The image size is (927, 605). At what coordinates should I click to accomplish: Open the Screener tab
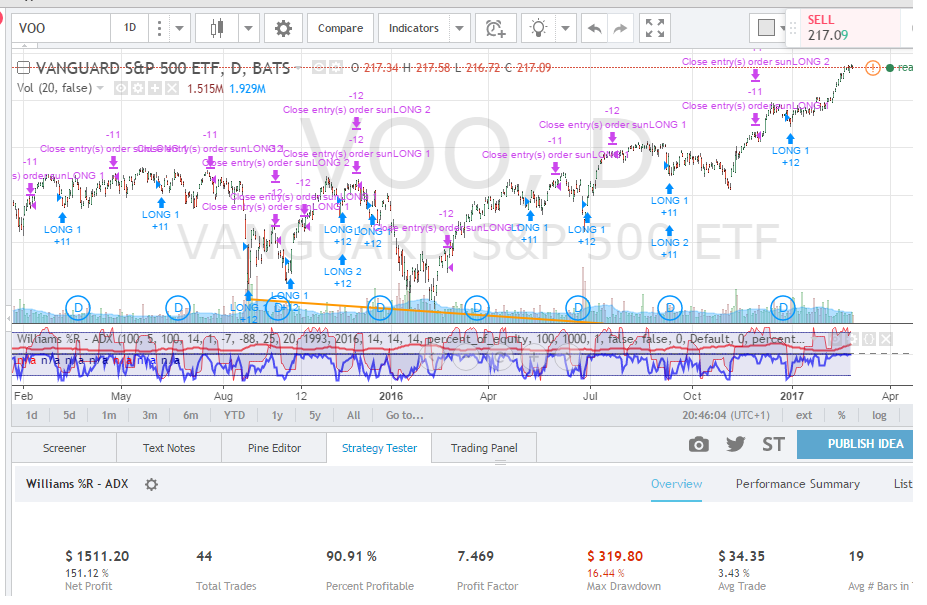[x=64, y=448]
